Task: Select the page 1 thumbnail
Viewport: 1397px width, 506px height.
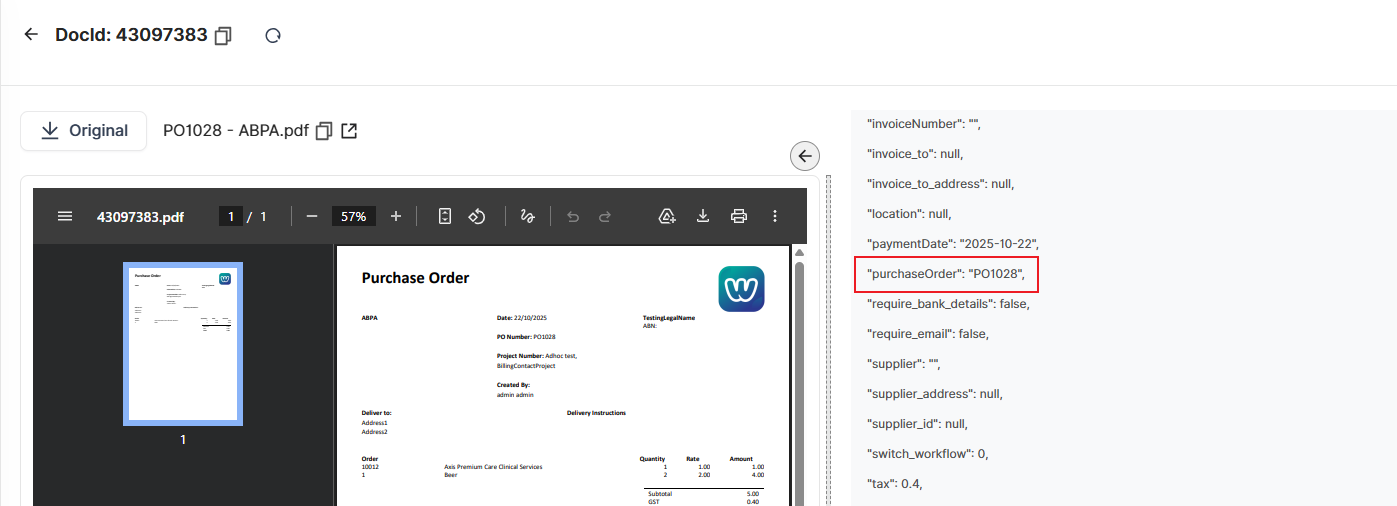Action: (183, 344)
